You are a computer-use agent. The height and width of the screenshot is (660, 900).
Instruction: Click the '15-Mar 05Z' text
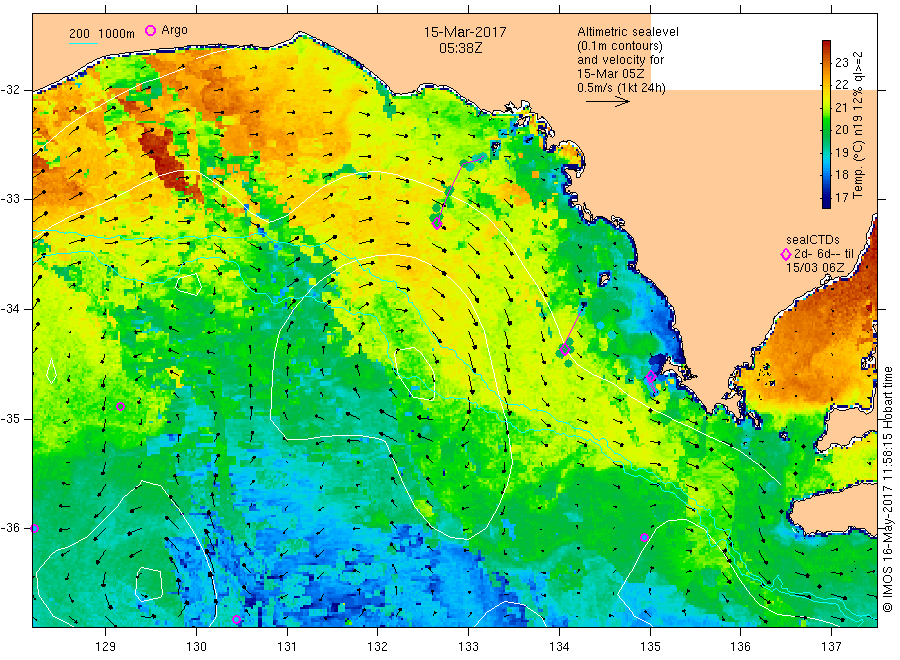click(611, 73)
